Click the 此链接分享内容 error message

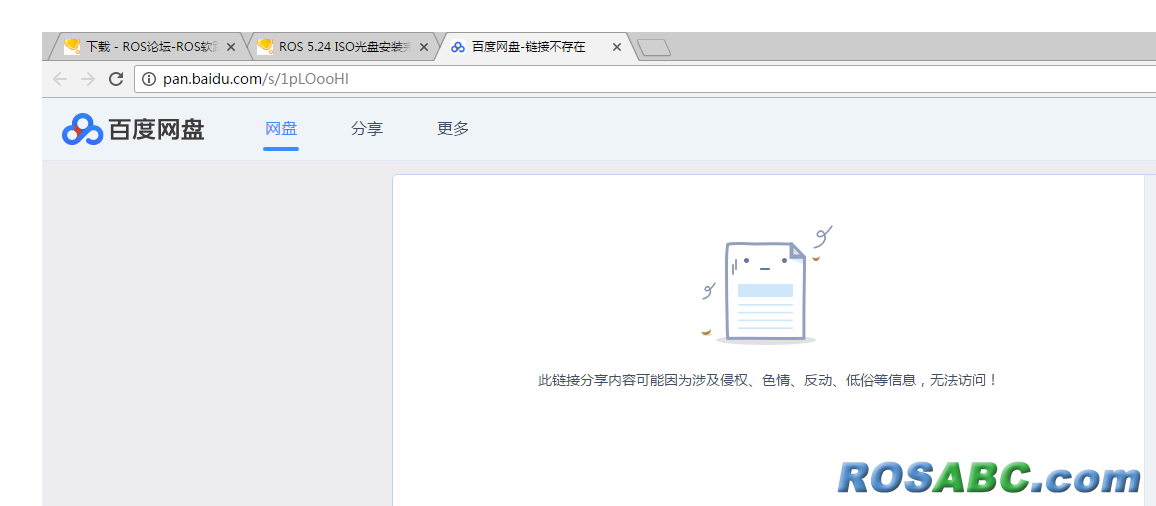click(767, 381)
